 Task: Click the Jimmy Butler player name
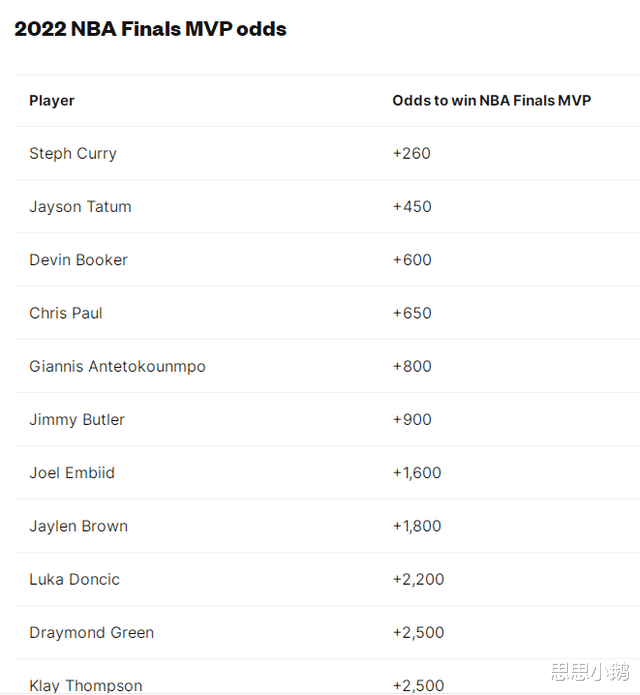(77, 420)
